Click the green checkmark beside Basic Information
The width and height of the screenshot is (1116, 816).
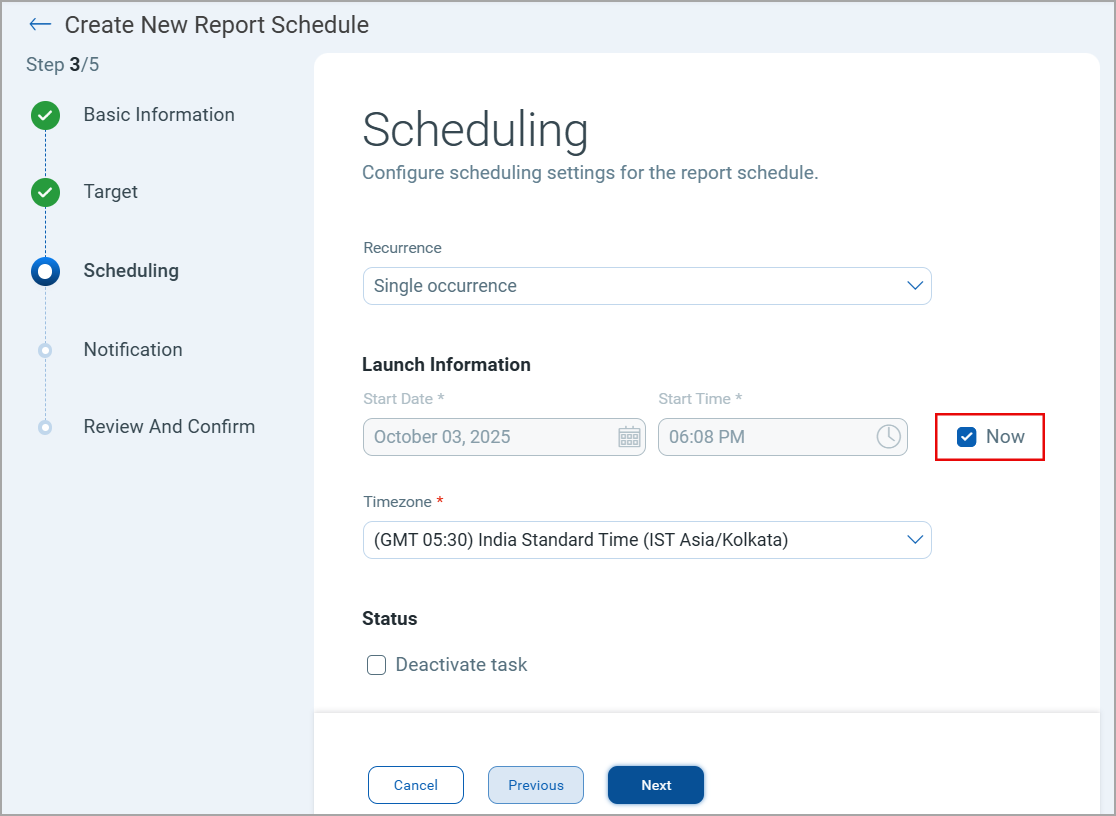tap(45, 115)
